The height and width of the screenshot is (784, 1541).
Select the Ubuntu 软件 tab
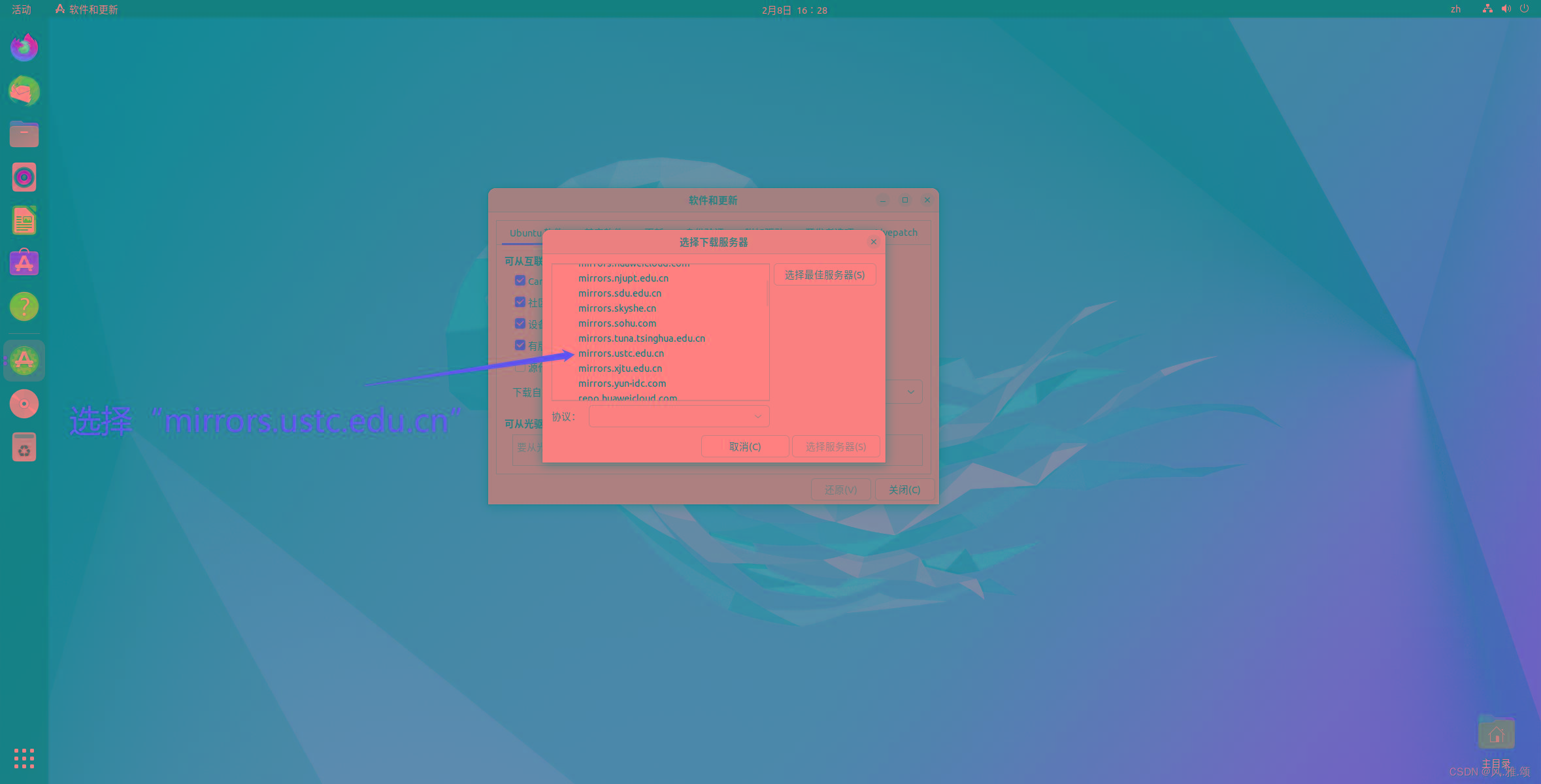pos(525,233)
